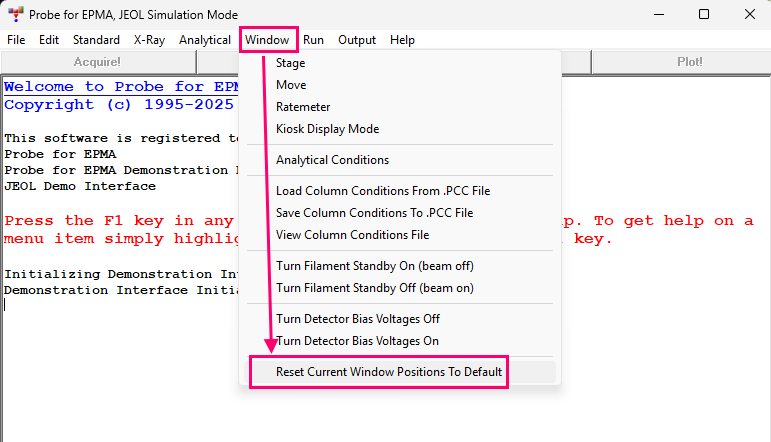Open the File menu

tap(16, 40)
